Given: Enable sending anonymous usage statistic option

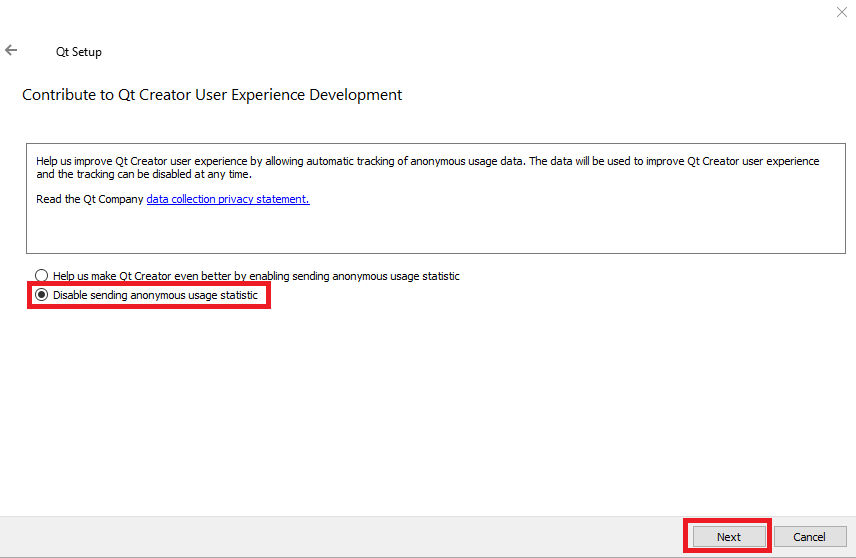Looking at the screenshot, I should tap(247, 276).
